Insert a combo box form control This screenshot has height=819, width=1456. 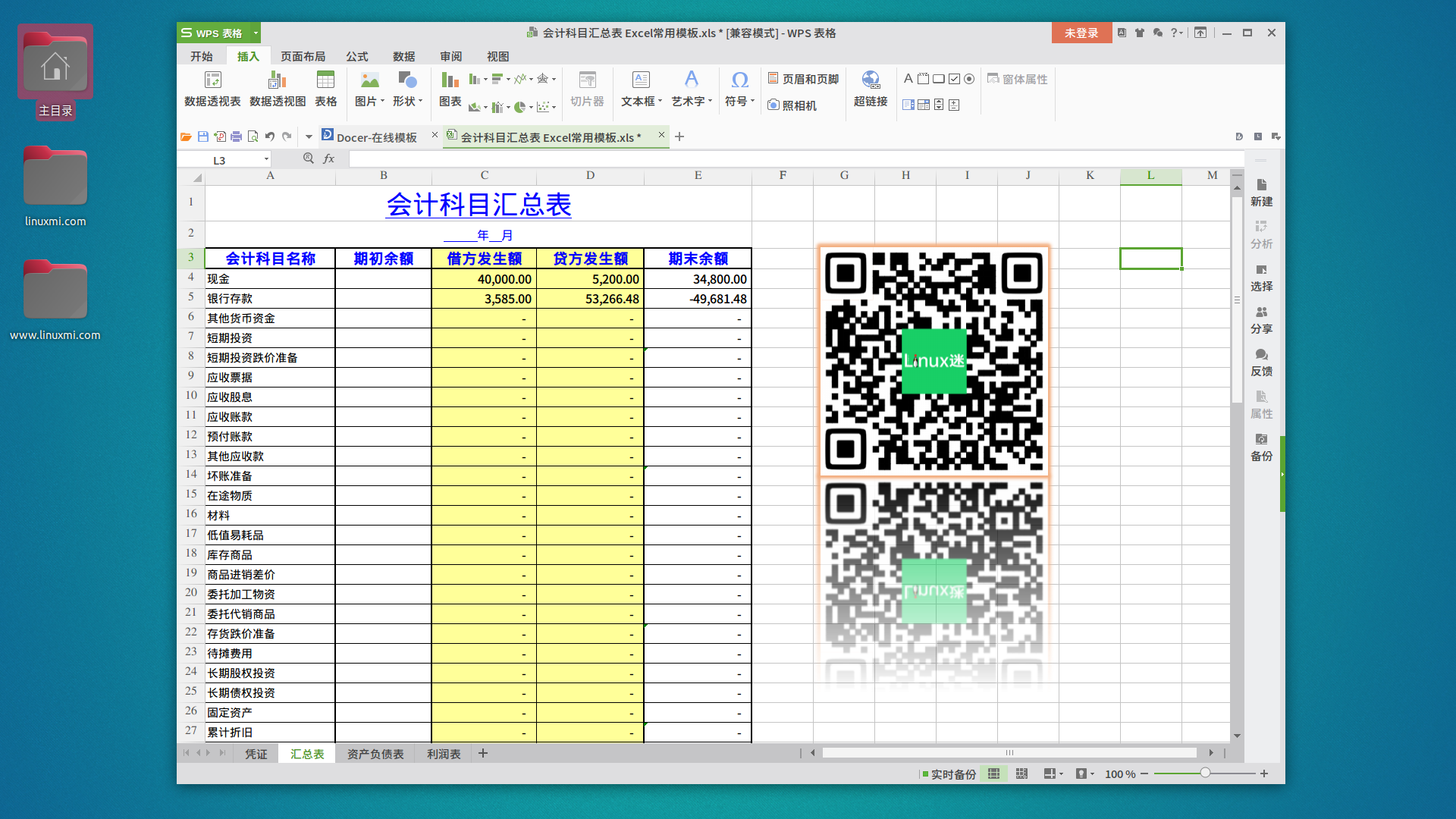[x=923, y=105]
